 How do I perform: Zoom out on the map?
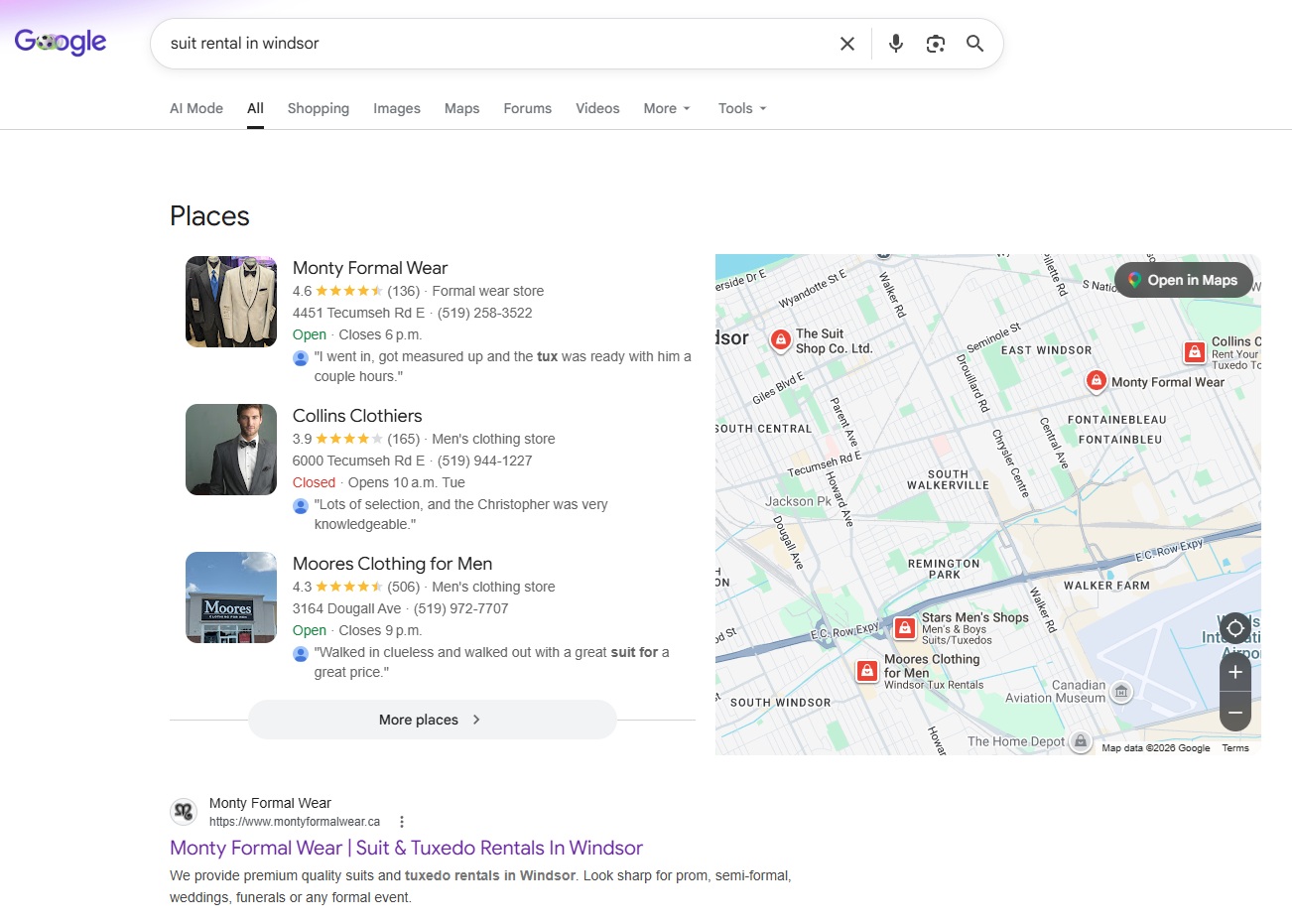tap(1235, 712)
